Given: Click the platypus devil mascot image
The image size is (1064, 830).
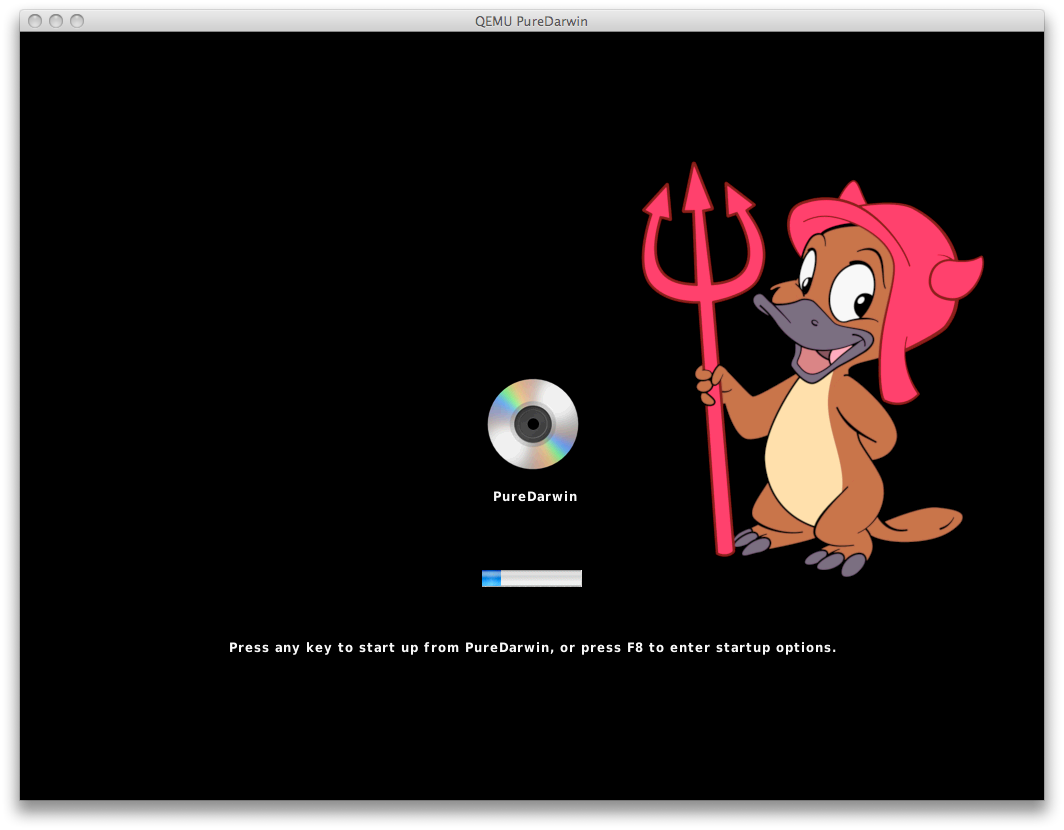Looking at the screenshot, I should coord(812,370).
